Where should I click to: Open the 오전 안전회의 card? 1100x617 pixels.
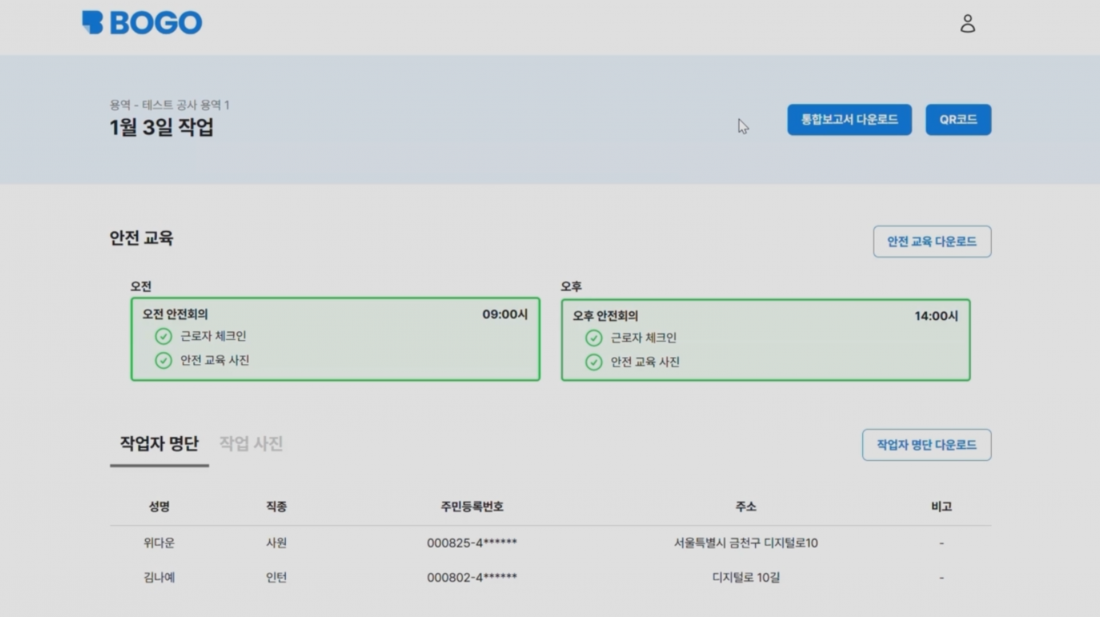[x=335, y=315]
